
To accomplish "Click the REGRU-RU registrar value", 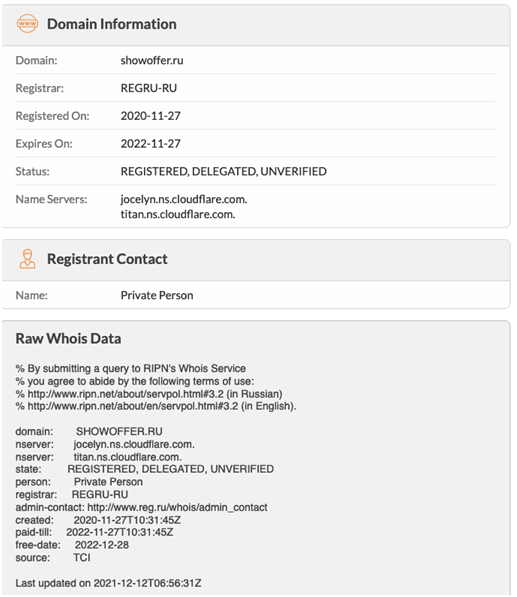I will 149,88.
